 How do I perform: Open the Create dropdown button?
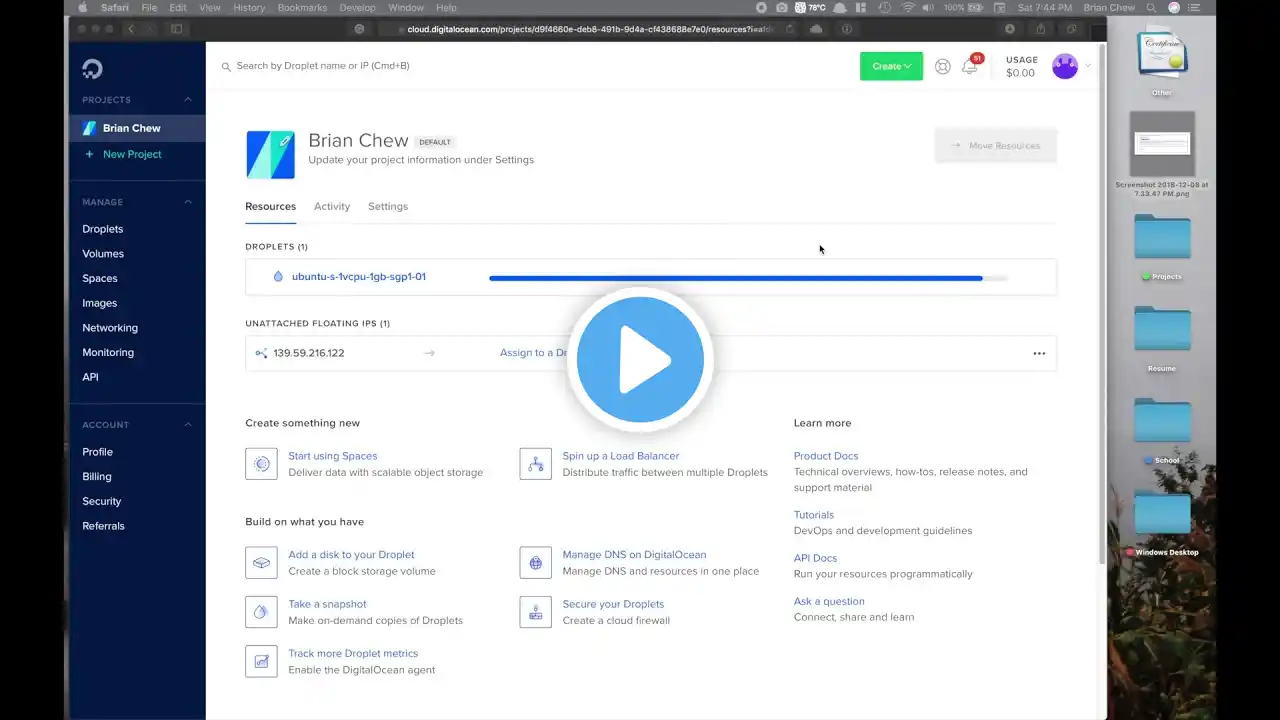coord(890,67)
